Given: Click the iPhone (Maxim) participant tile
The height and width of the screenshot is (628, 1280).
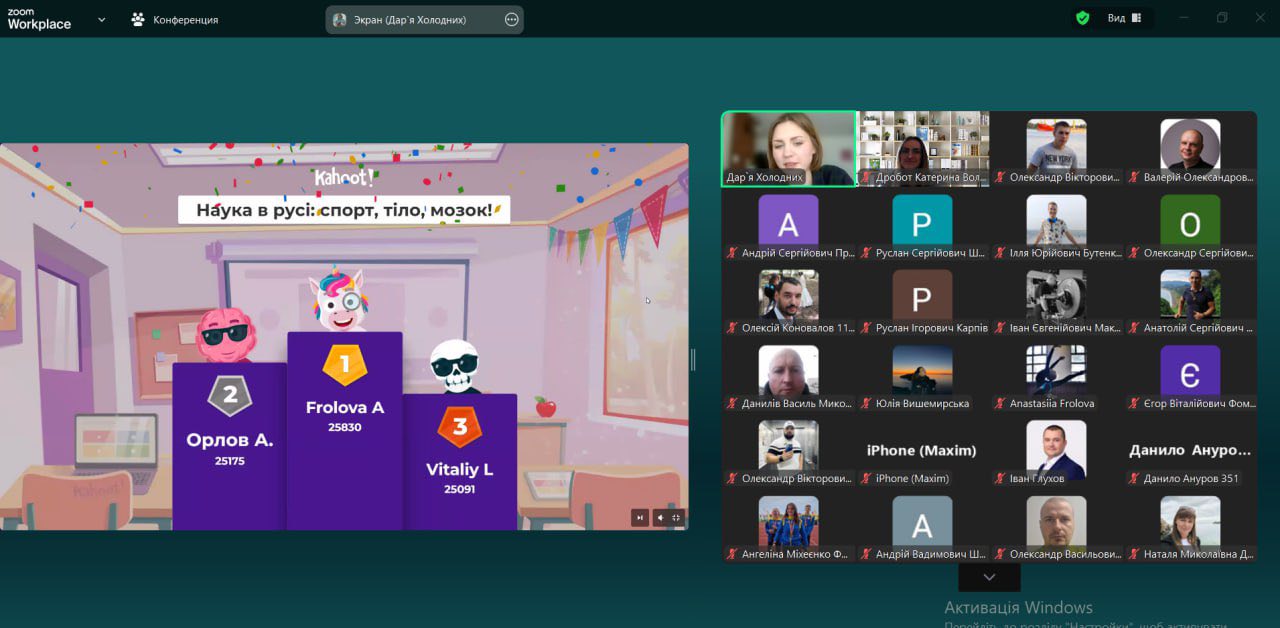Looking at the screenshot, I should pyautogui.click(x=922, y=451).
